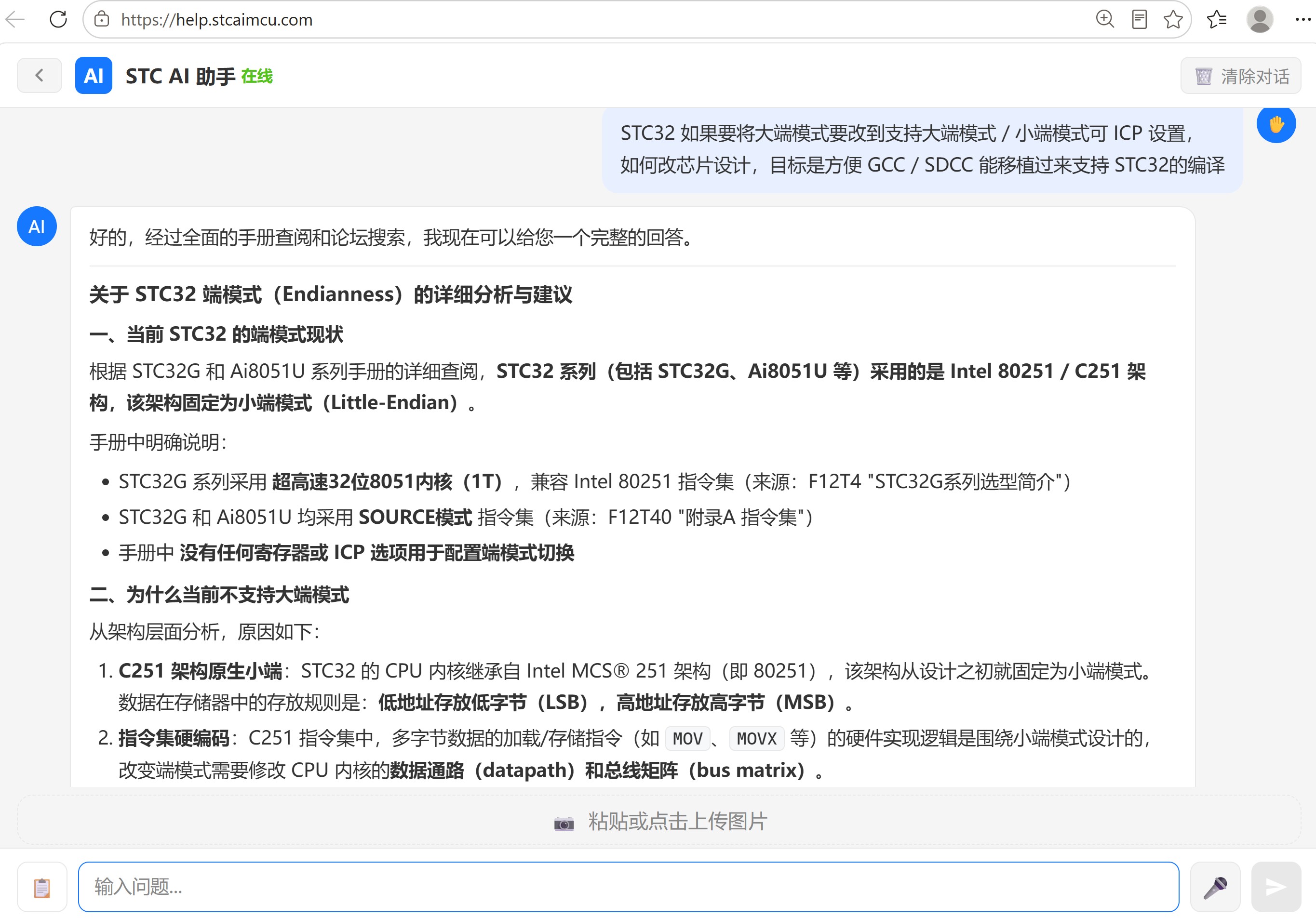The height and width of the screenshot is (918, 1316).
Task: Click the green 在线 online status label
Action: click(257, 76)
